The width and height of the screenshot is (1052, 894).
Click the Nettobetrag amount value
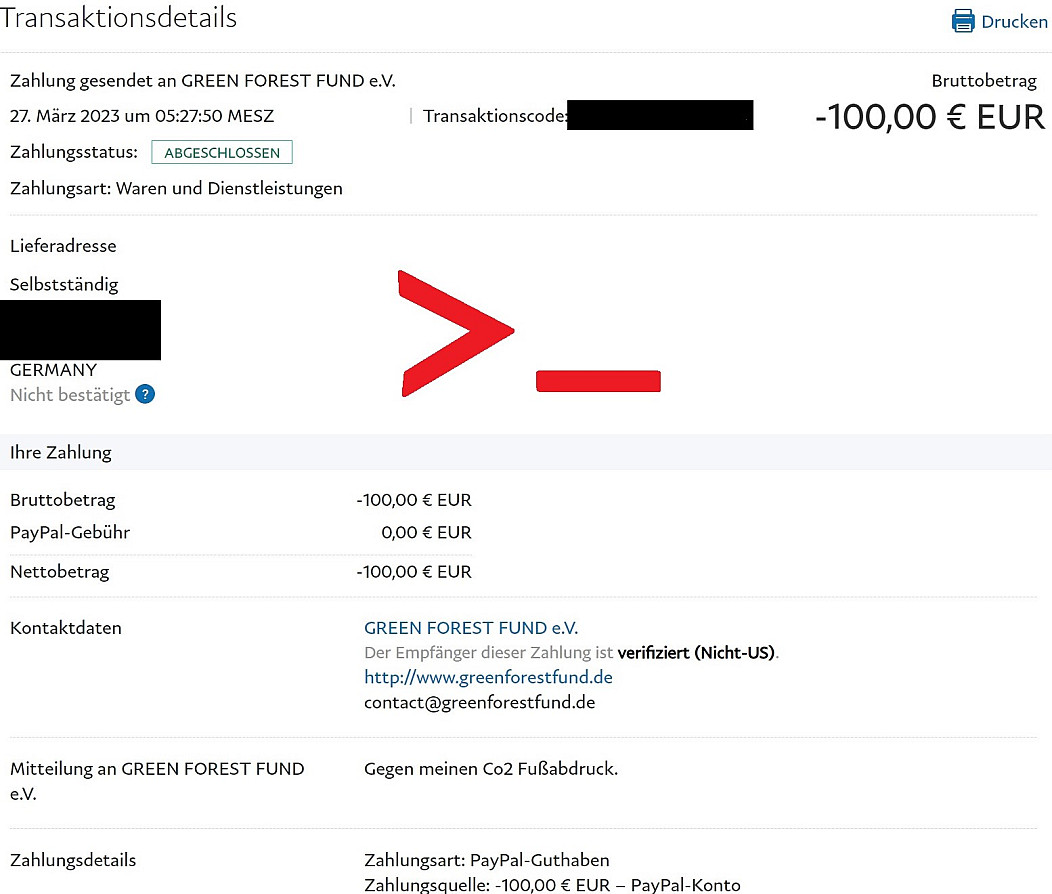(x=414, y=572)
